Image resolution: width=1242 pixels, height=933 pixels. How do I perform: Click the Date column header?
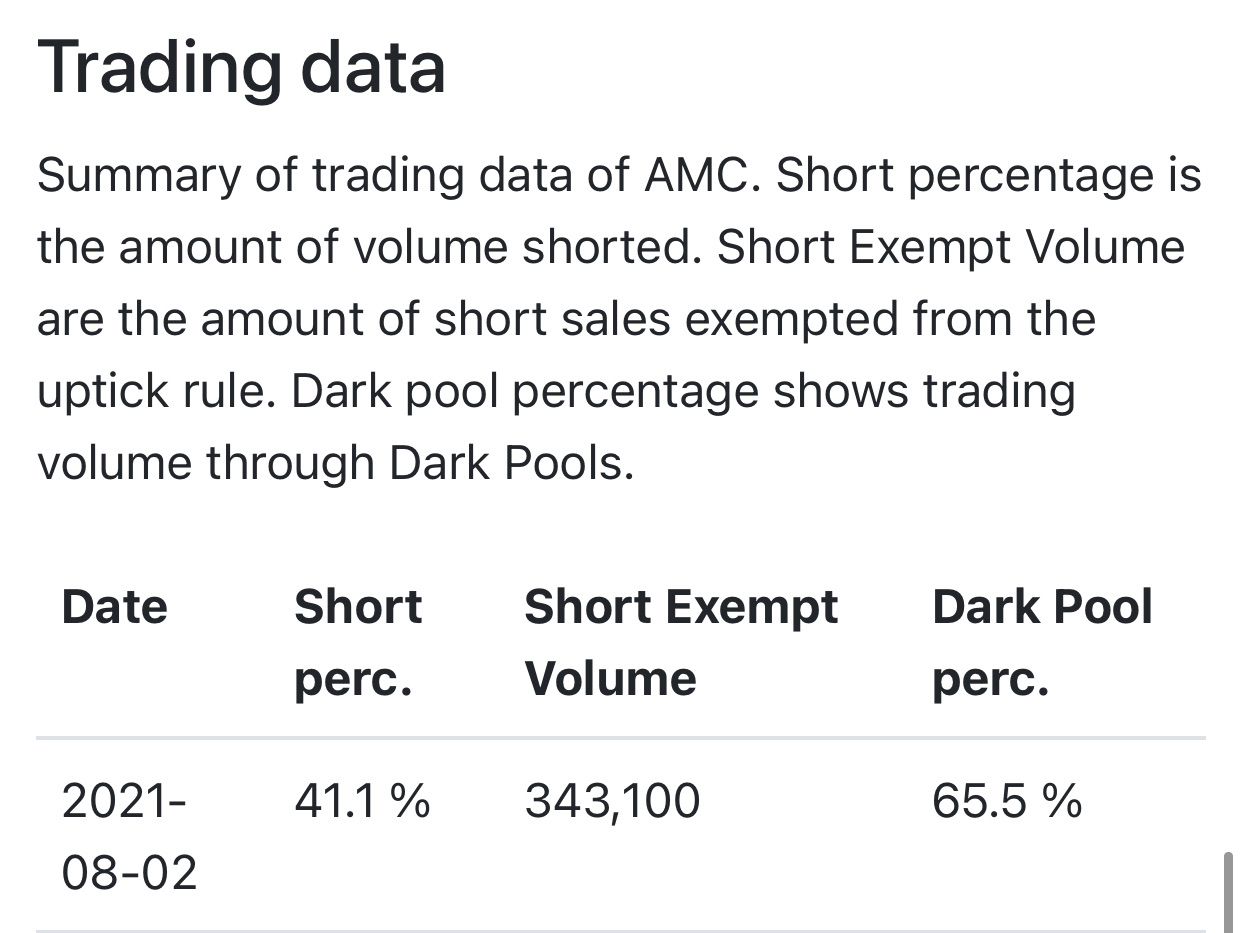(114, 607)
